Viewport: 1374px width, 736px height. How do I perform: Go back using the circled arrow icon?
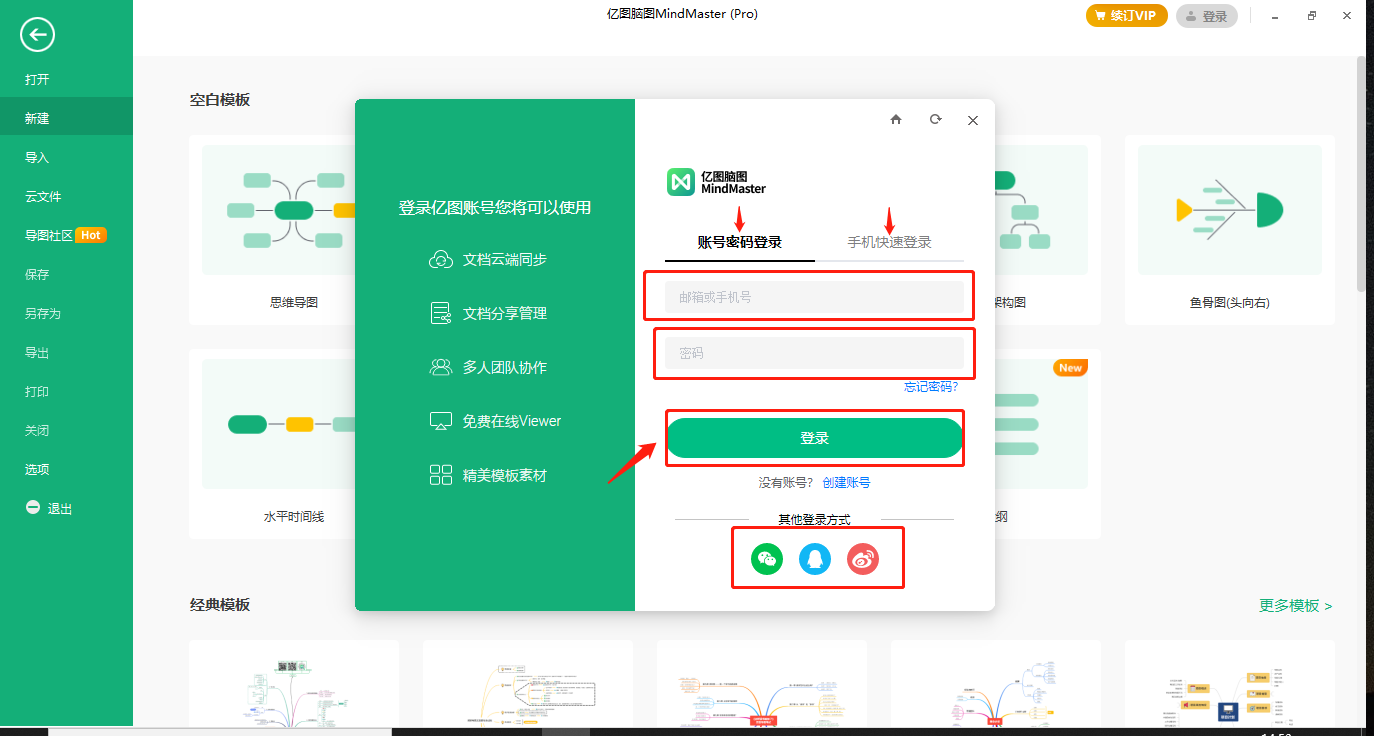(37, 35)
